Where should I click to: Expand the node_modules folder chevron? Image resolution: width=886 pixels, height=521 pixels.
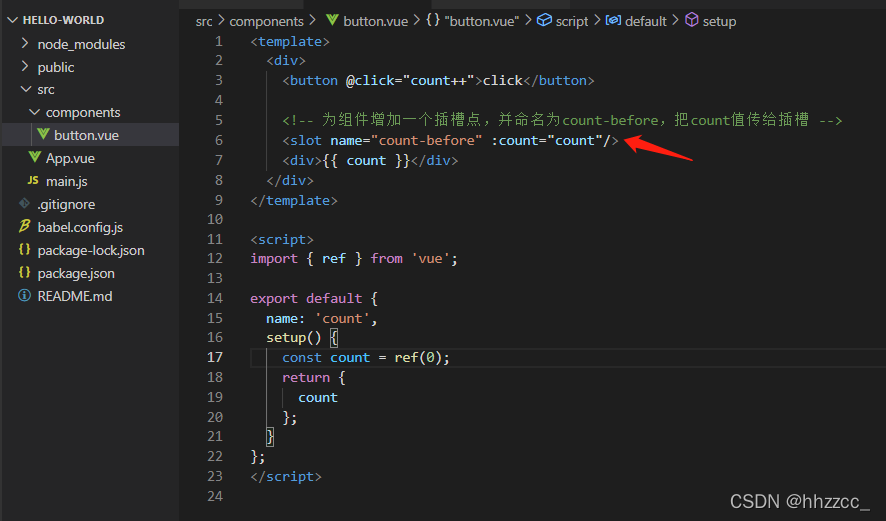pyautogui.click(x=24, y=44)
